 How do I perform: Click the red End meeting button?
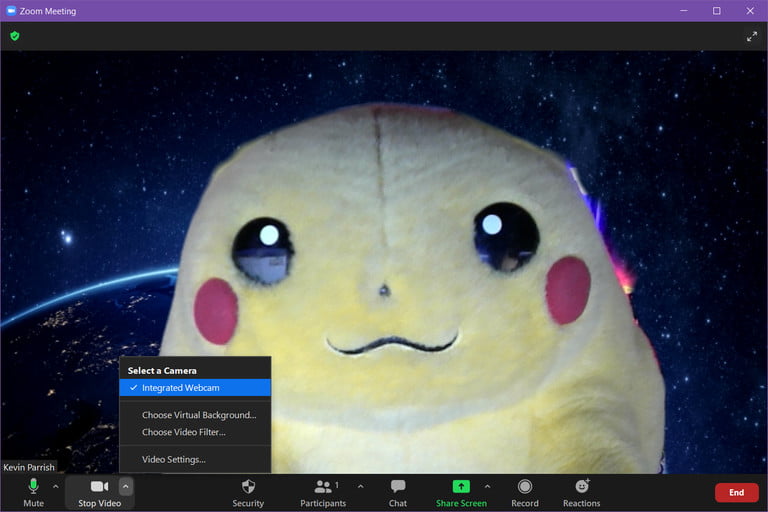click(x=736, y=492)
